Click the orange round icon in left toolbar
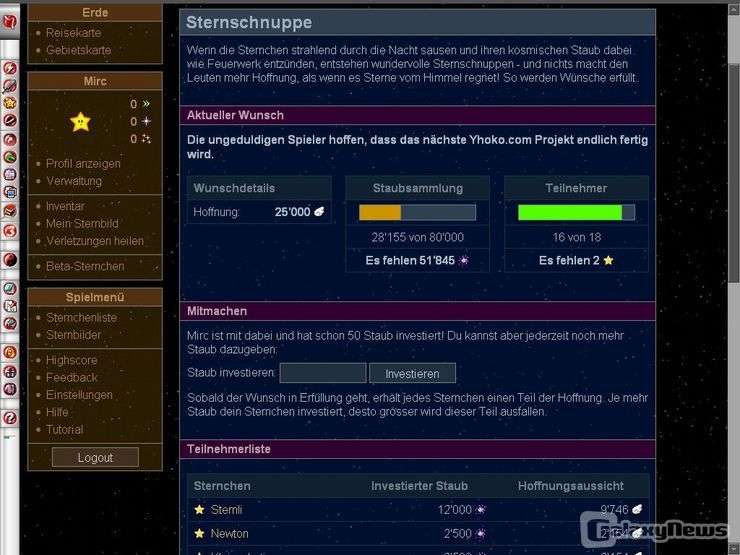740x555 pixels. click(x=10, y=352)
